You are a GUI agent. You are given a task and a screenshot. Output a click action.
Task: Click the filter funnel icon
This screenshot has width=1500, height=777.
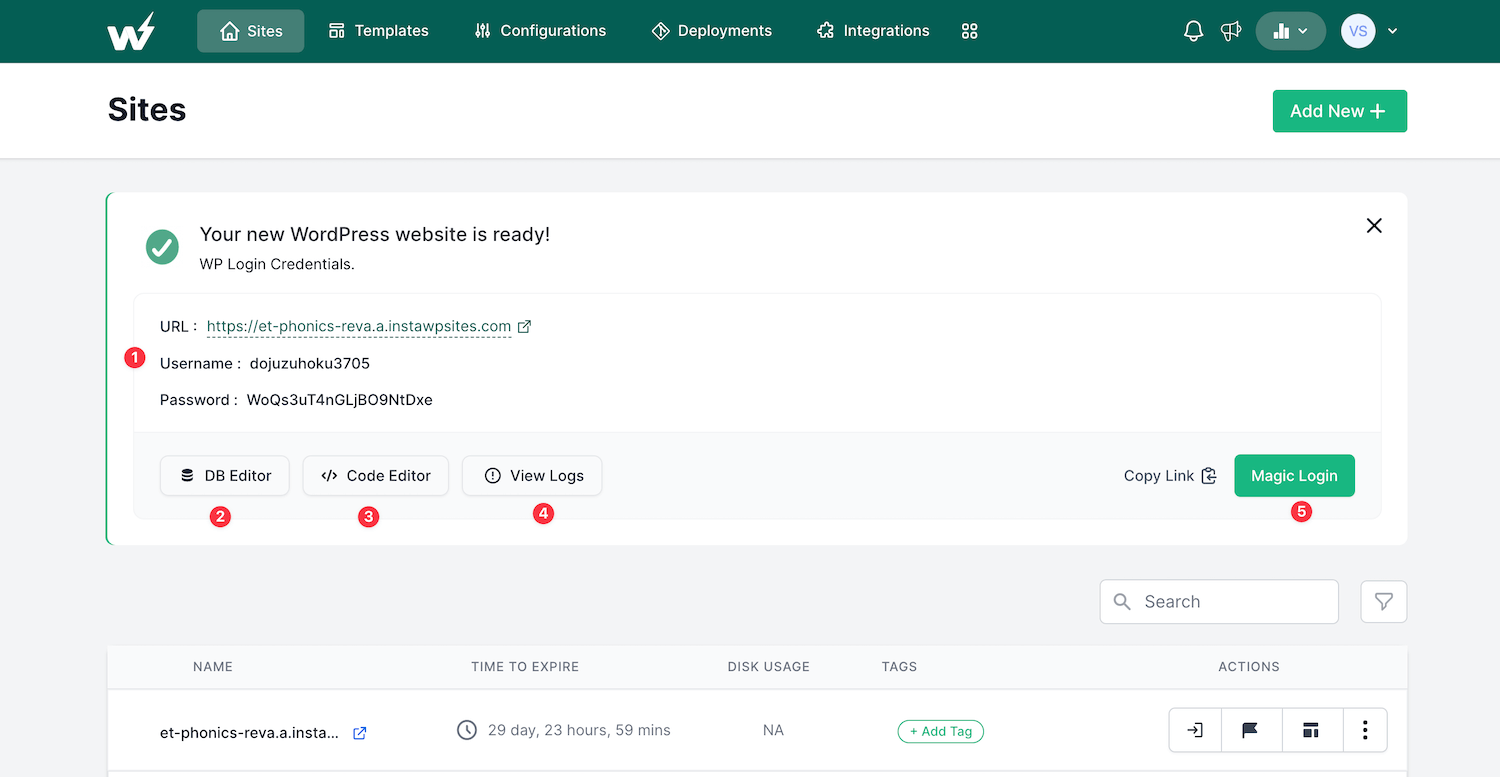click(x=1384, y=602)
